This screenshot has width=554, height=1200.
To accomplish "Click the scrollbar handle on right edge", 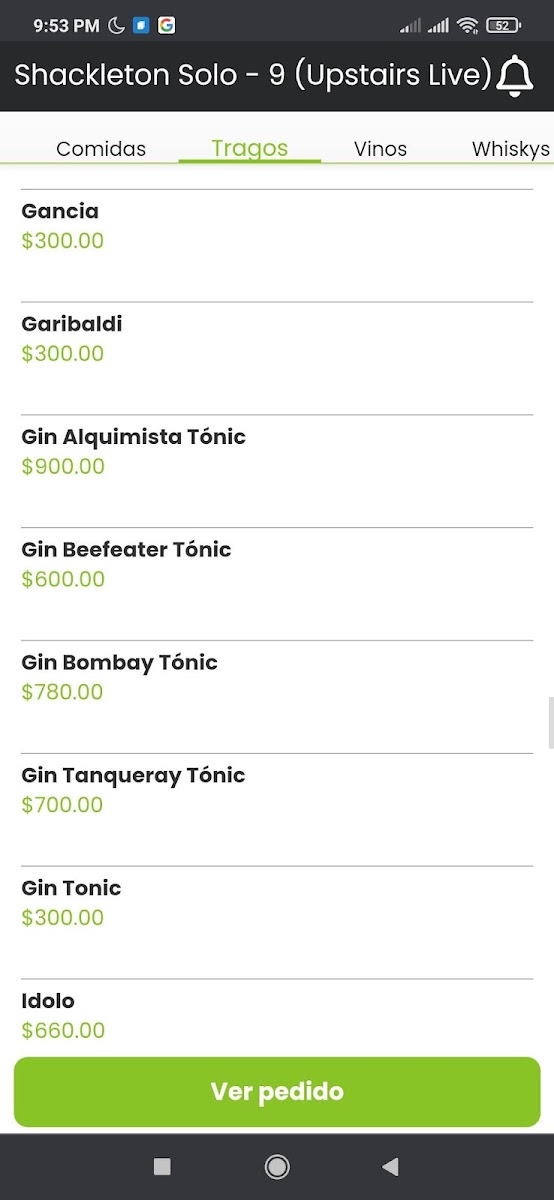I will pyautogui.click(x=551, y=723).
